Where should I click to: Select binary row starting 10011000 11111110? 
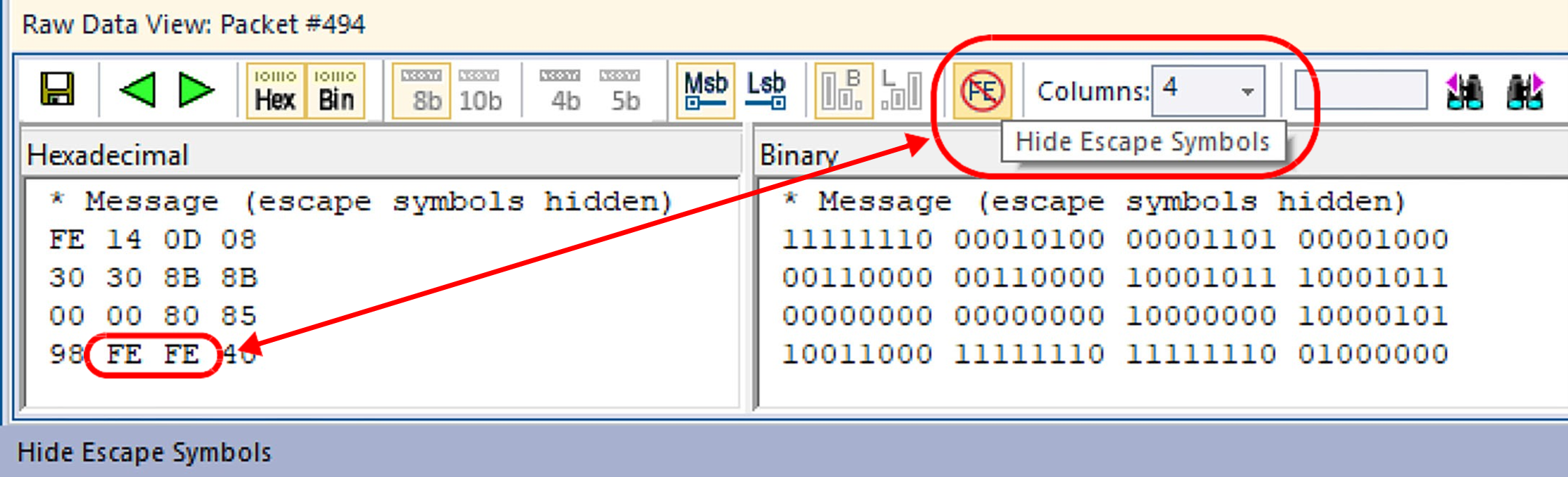click(1115, 354)
